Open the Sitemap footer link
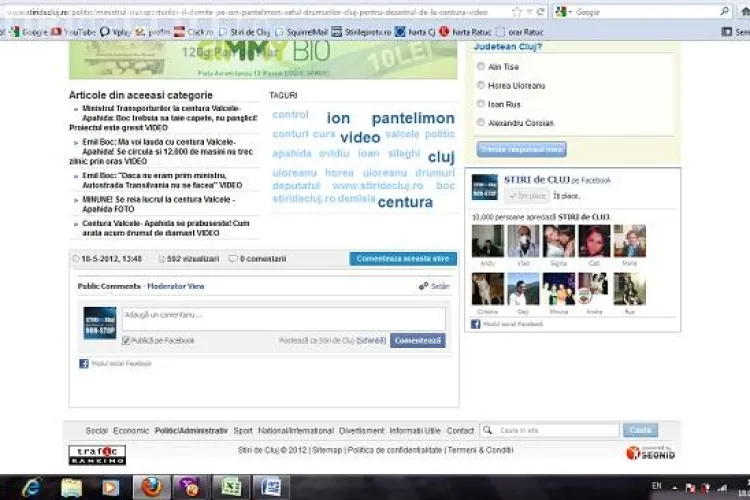 [327, 450]
